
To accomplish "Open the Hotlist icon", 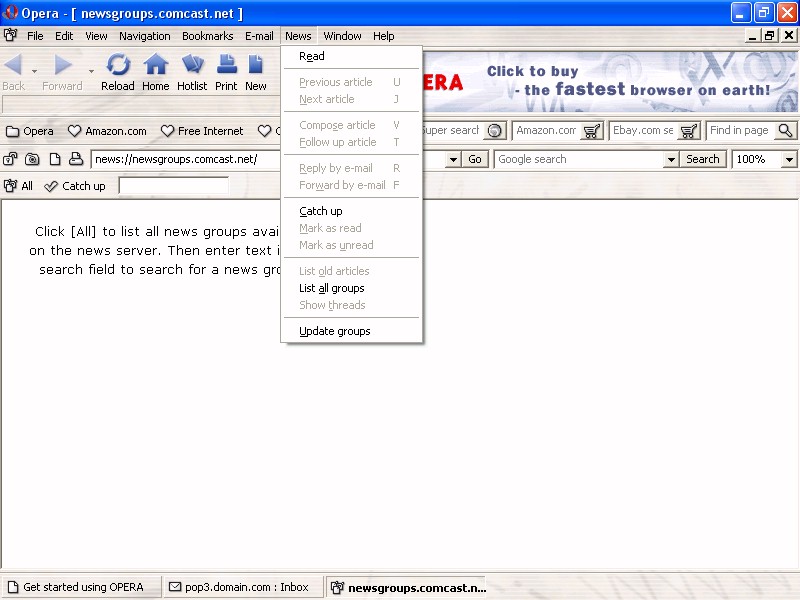I will [193, 64].
